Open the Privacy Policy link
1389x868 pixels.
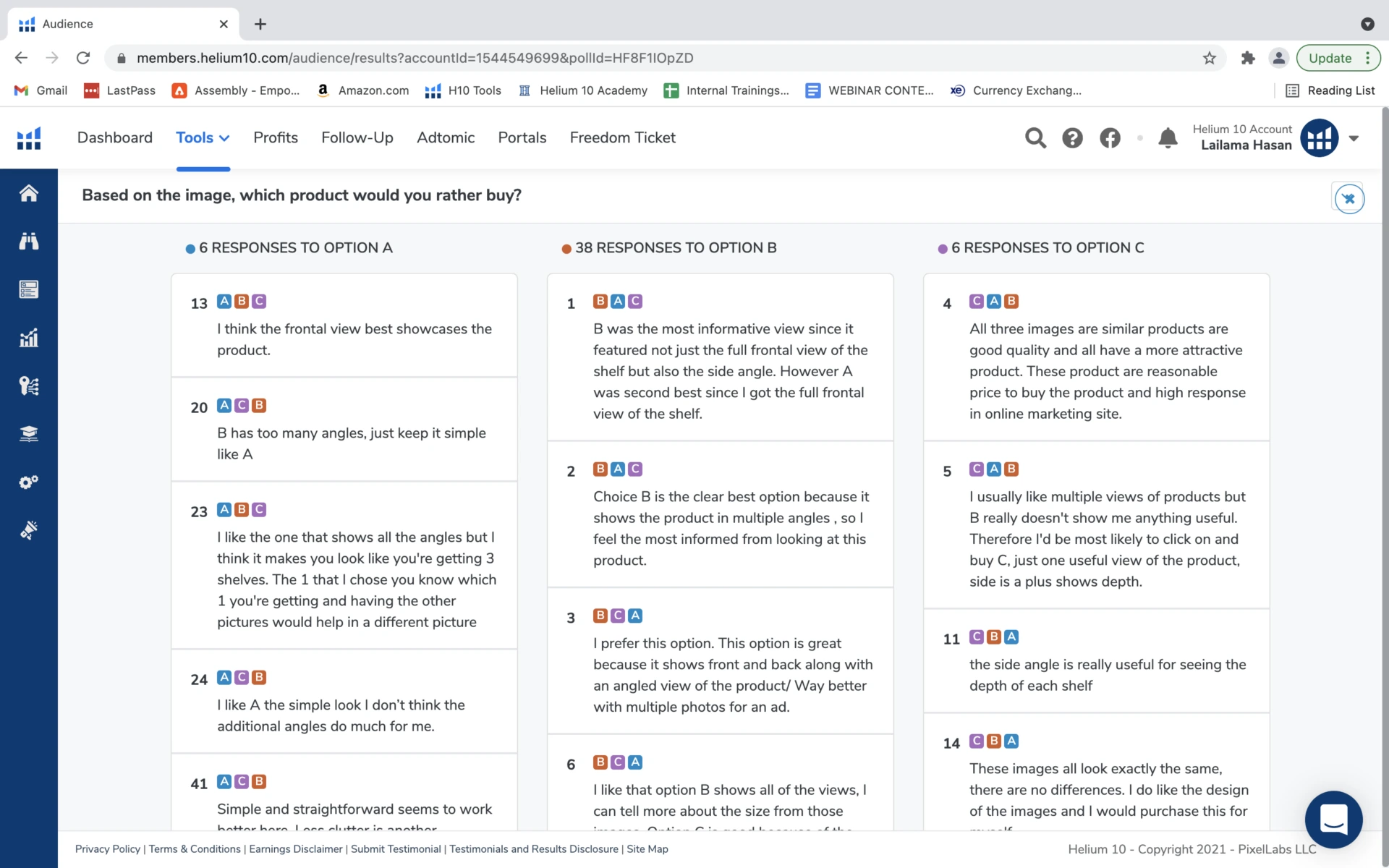coord(107,849)
